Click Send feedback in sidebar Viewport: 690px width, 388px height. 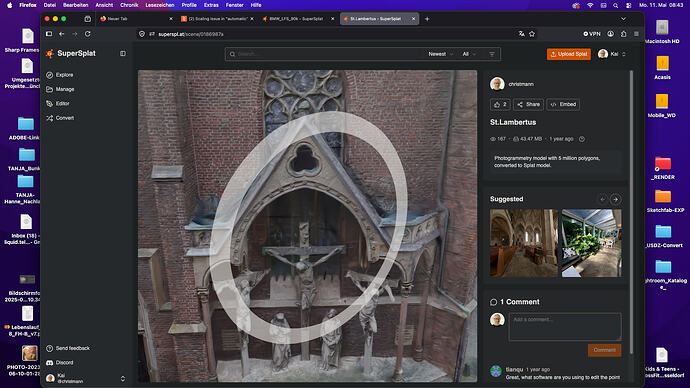(x=68, y=348)
